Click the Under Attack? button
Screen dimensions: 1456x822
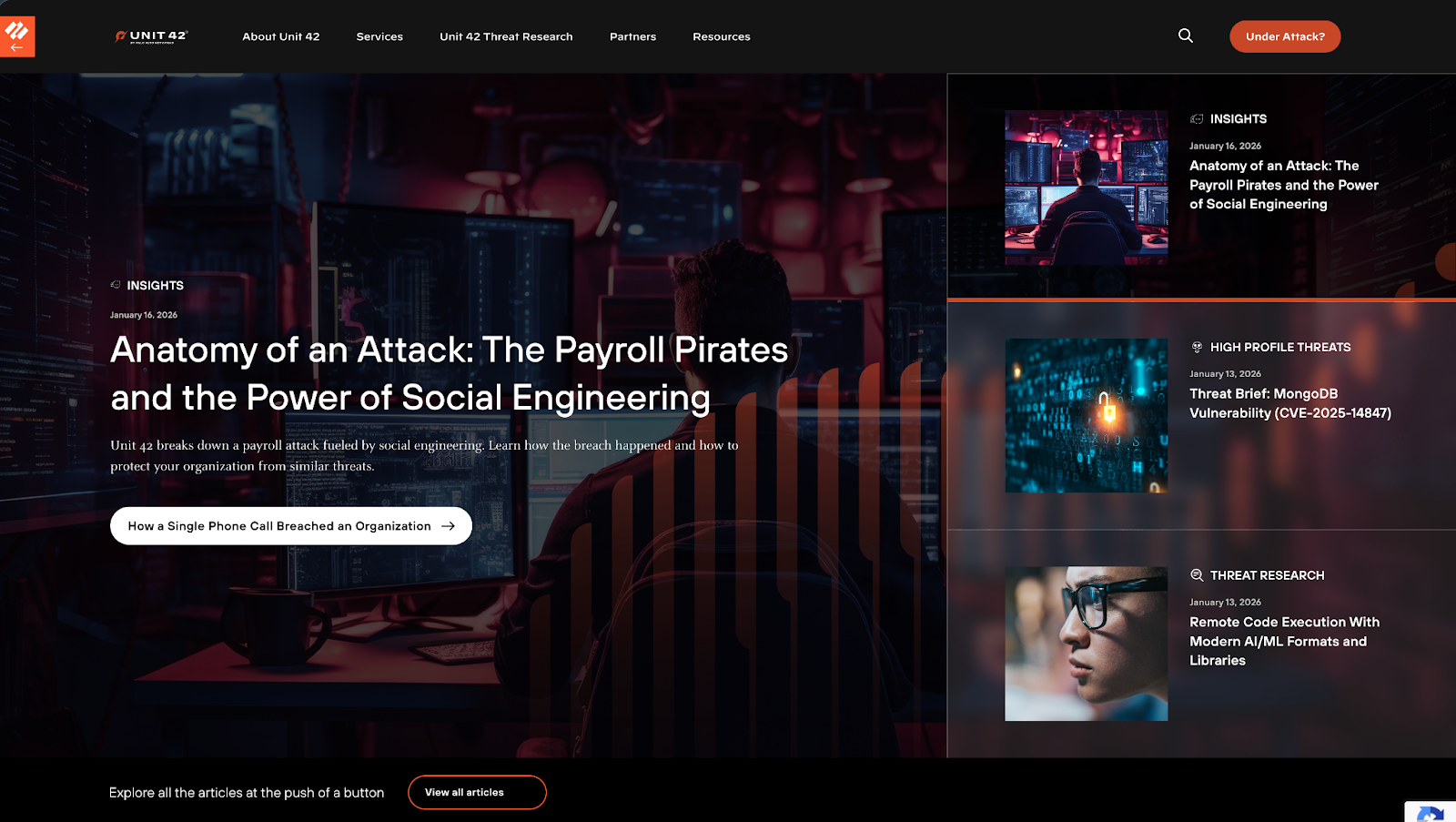coord(1285,36)
